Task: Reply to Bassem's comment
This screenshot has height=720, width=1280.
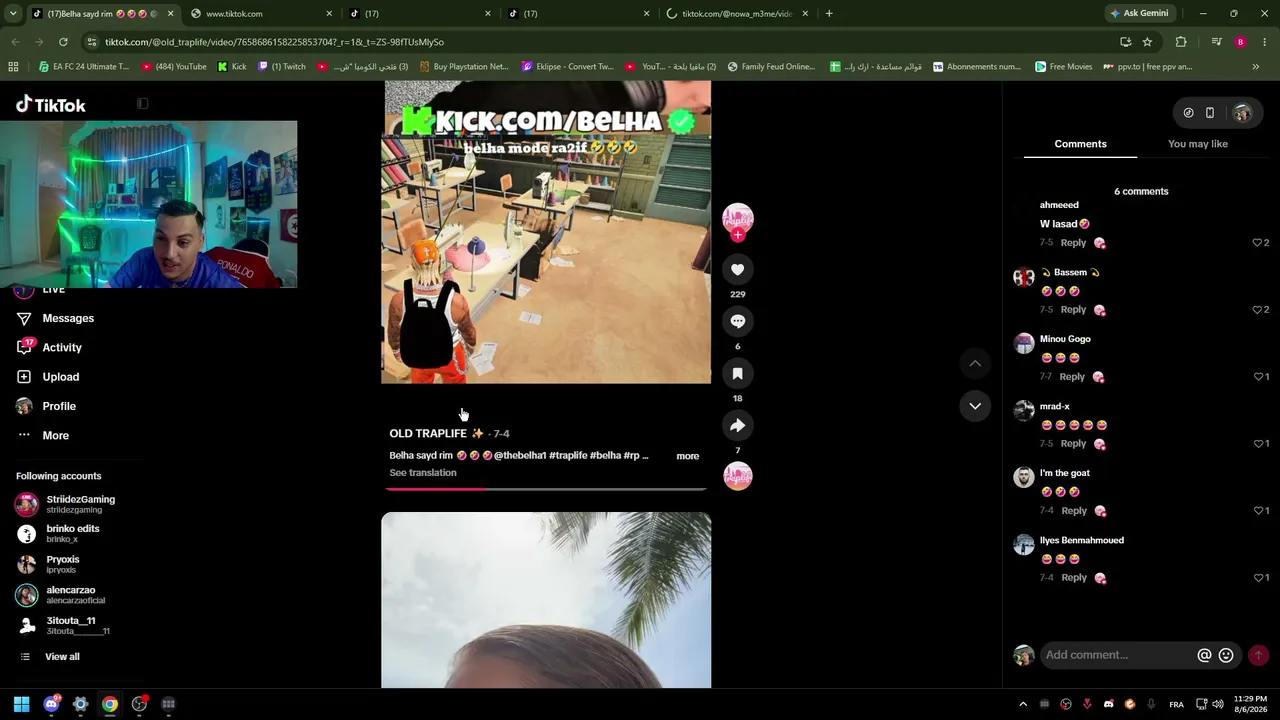Action: pyautogui.click(x=1073, y=310)
